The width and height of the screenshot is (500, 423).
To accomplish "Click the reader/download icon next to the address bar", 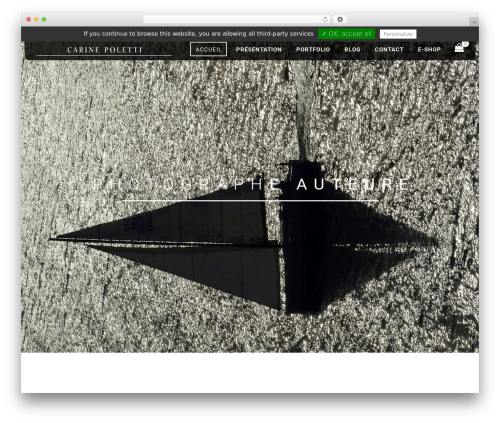I will click(340, 20).
